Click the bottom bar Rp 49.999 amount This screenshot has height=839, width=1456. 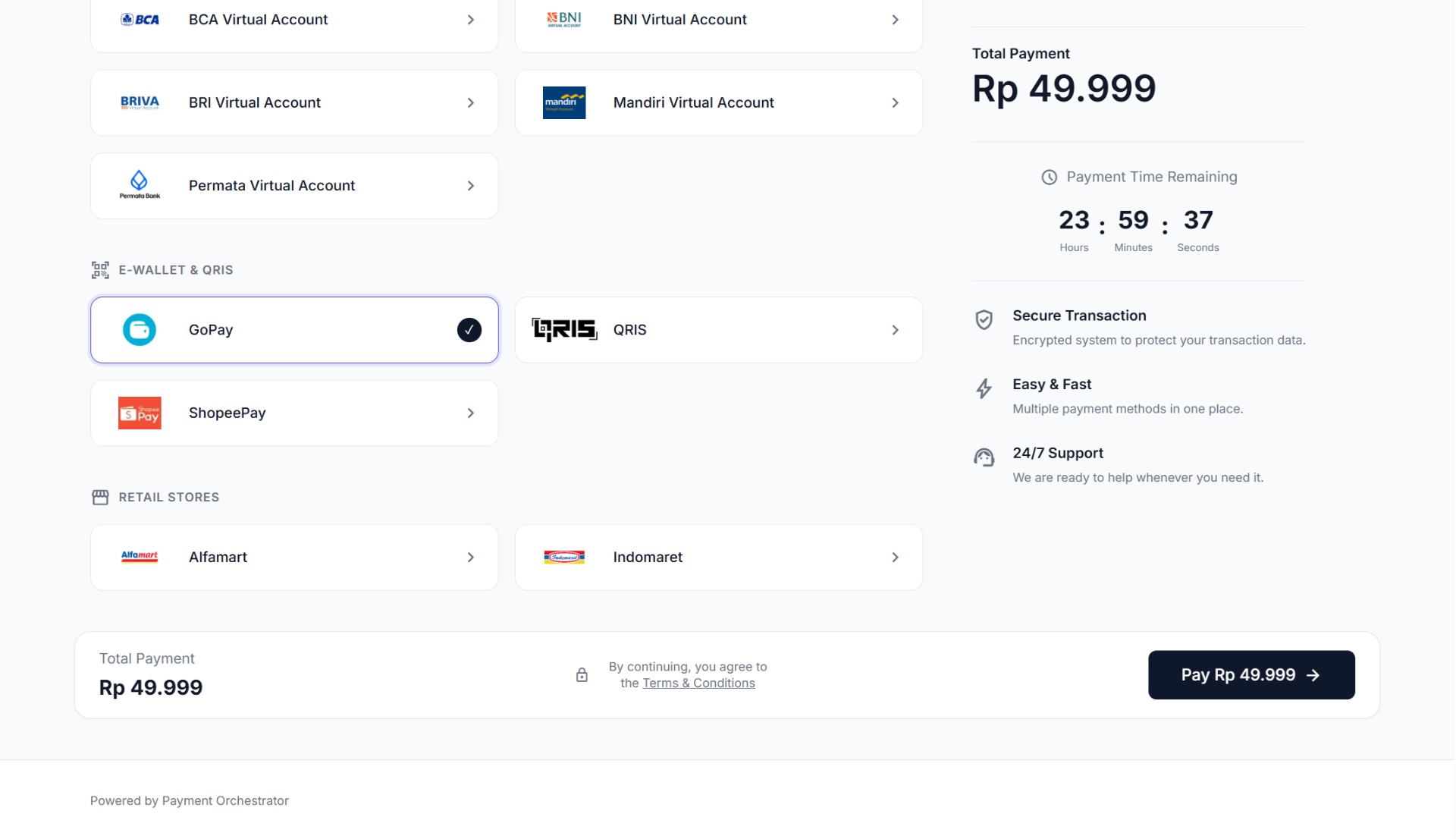pyautogui.click(x=151, y=688)
